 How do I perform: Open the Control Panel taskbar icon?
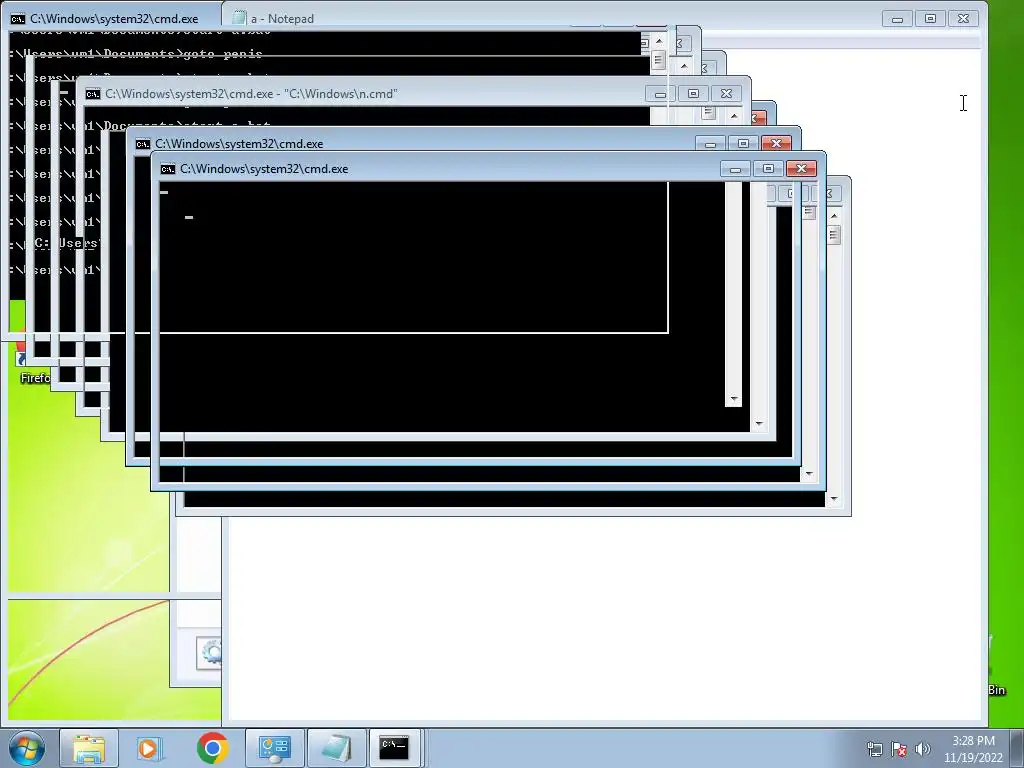pos(274,748)
